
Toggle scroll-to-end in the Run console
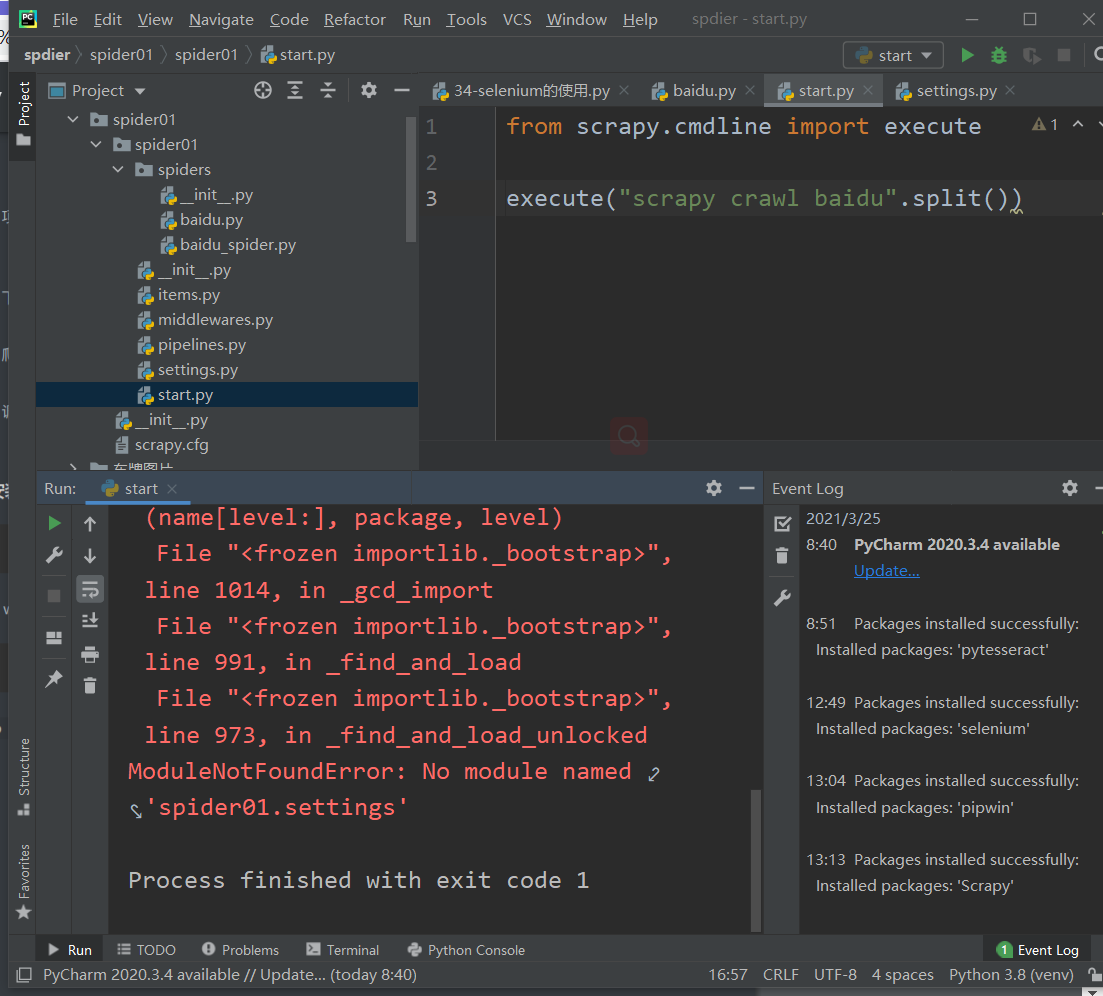[90, 620]
